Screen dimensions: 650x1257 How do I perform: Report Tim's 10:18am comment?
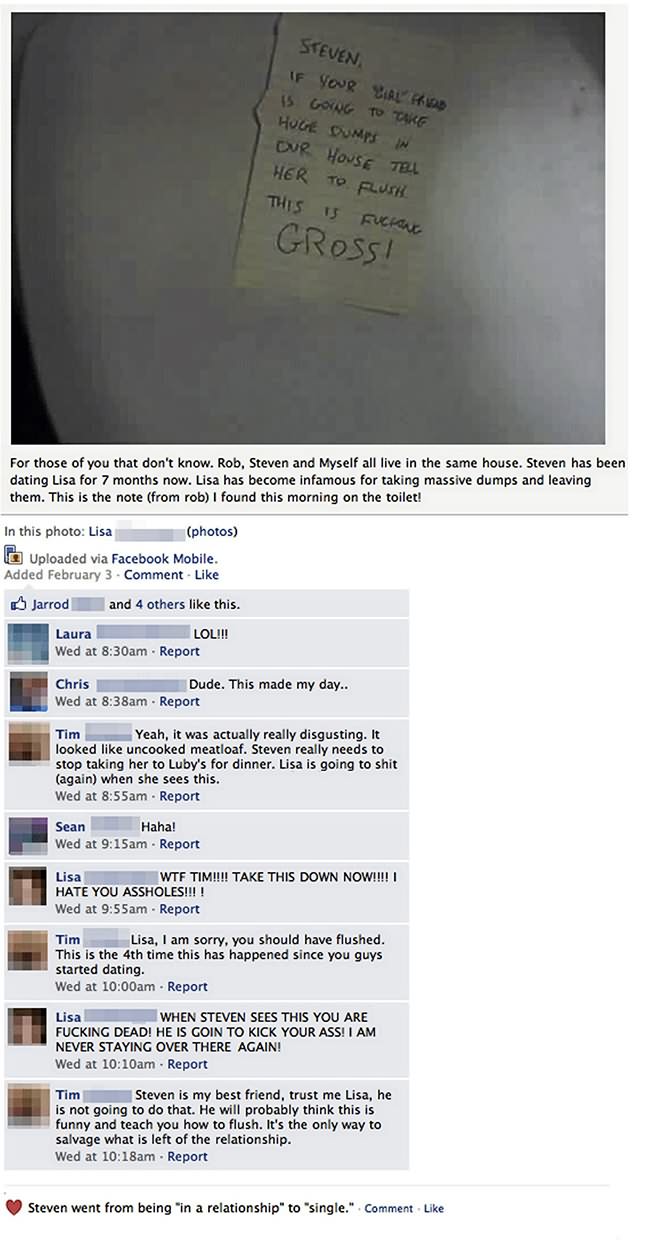[188, 1156]
